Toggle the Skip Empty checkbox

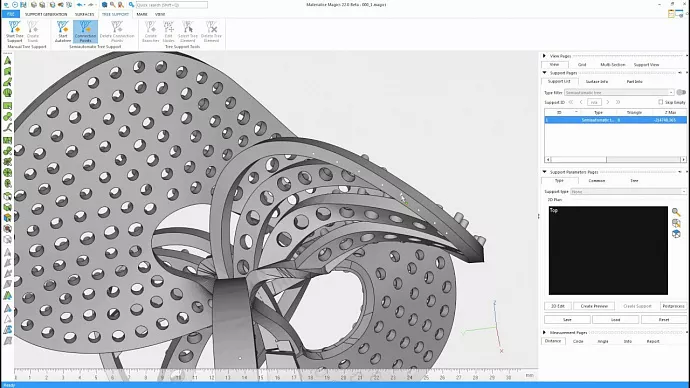(x=661, y=102)
